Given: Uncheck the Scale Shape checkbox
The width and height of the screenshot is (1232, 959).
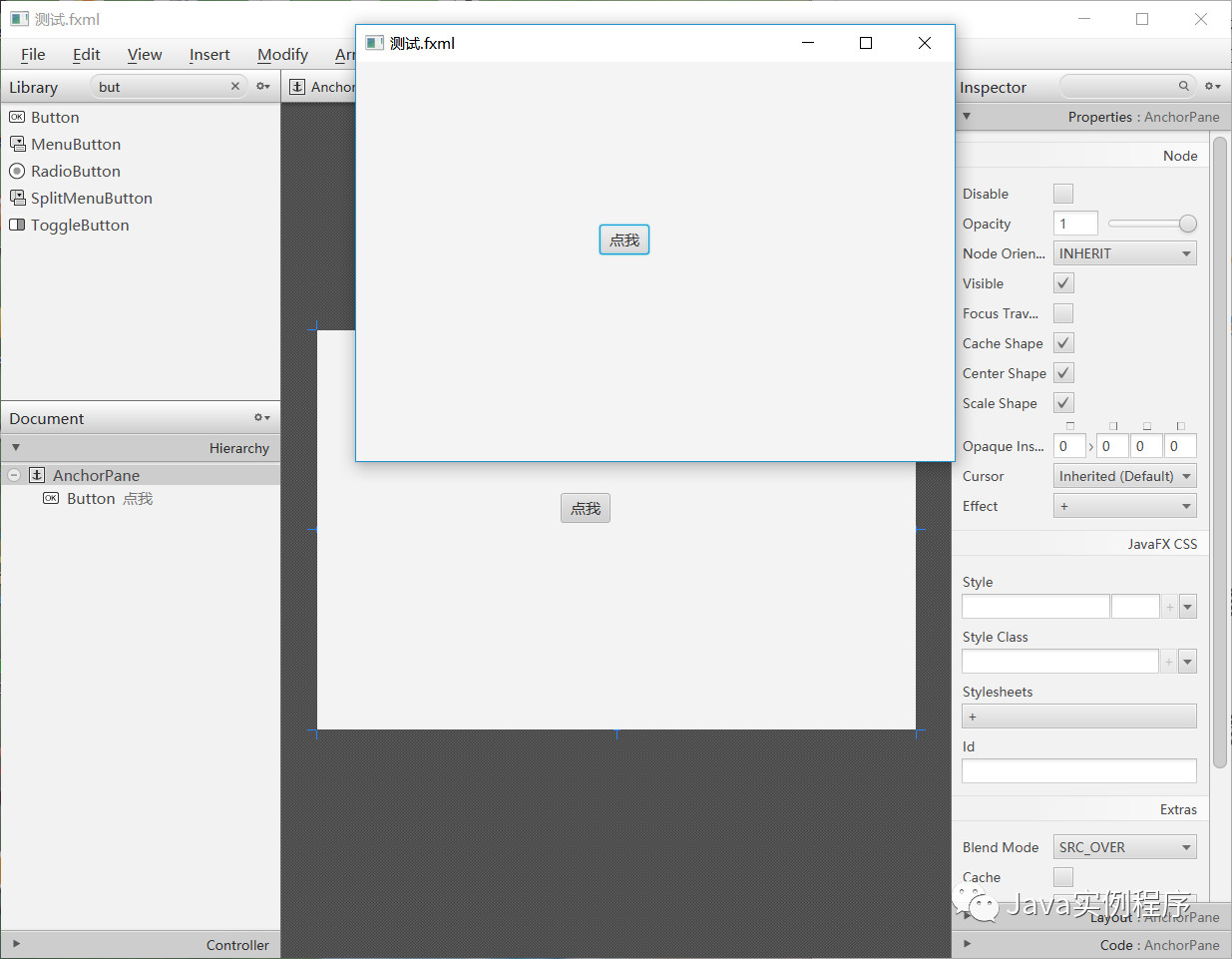Looking at the screenshot, I should 1063,403.
